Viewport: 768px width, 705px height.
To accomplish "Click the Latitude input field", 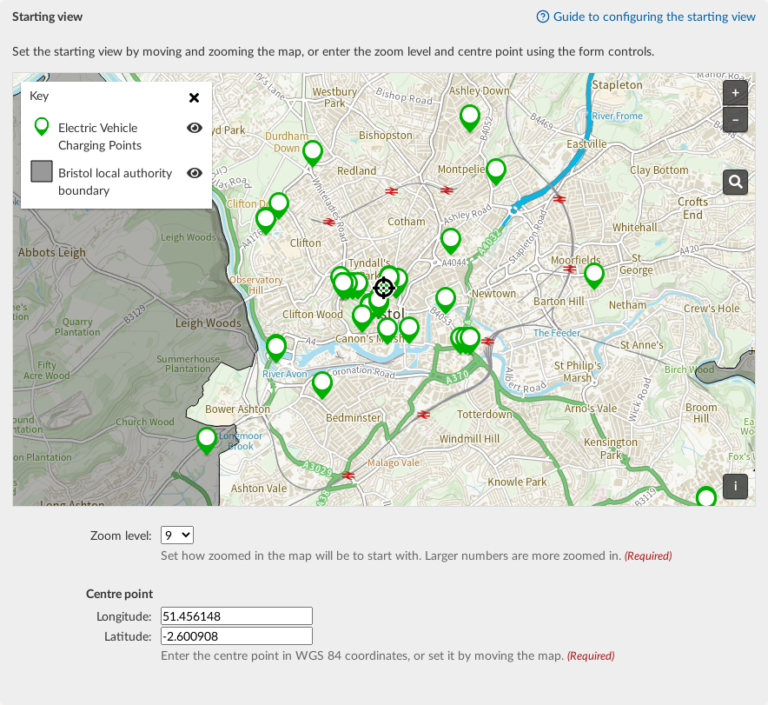I will [236, 636].
